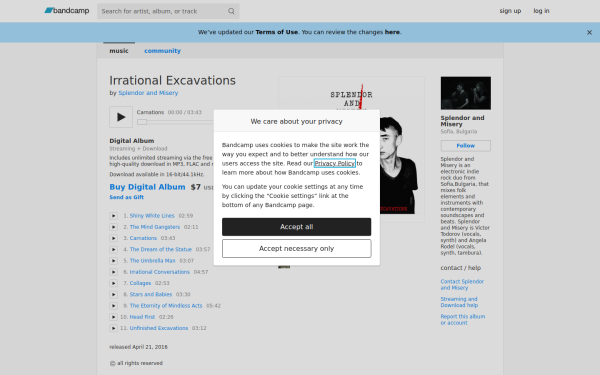Open Unfinished Excavations track link
Image resolution: width=600 pixels, height=375 pixels.
[159, 328]
